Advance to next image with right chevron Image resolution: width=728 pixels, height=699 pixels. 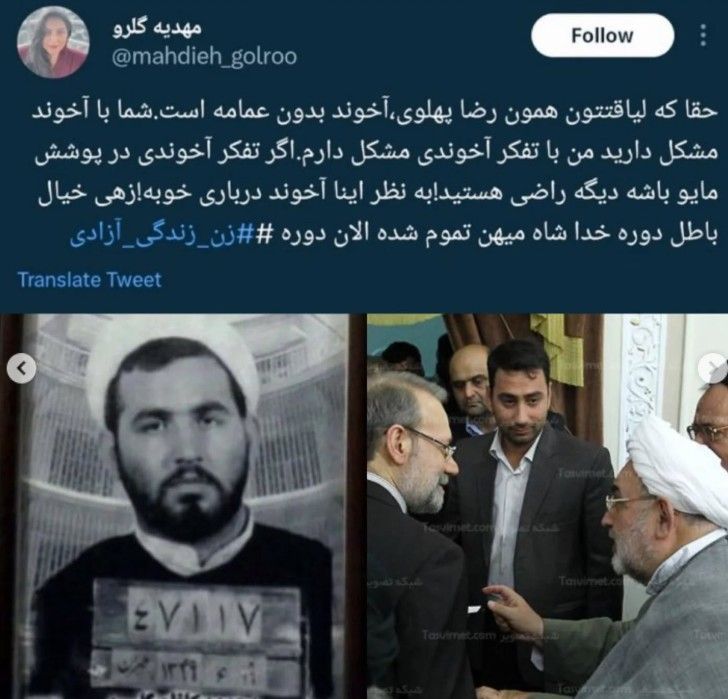pos(712,367)
